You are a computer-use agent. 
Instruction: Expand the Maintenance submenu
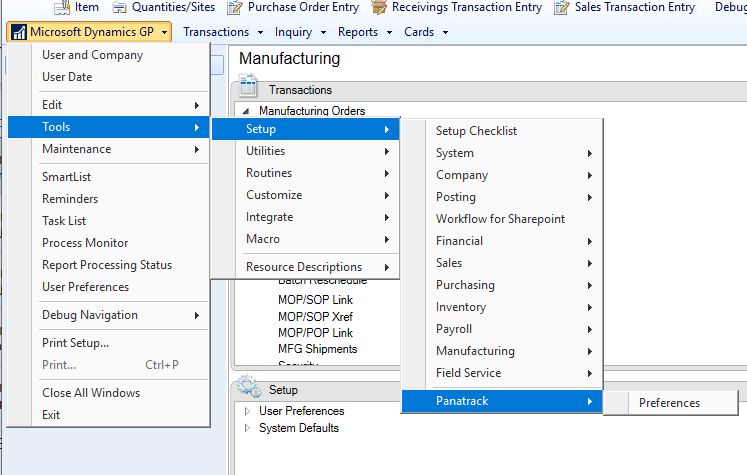[109, 149]
